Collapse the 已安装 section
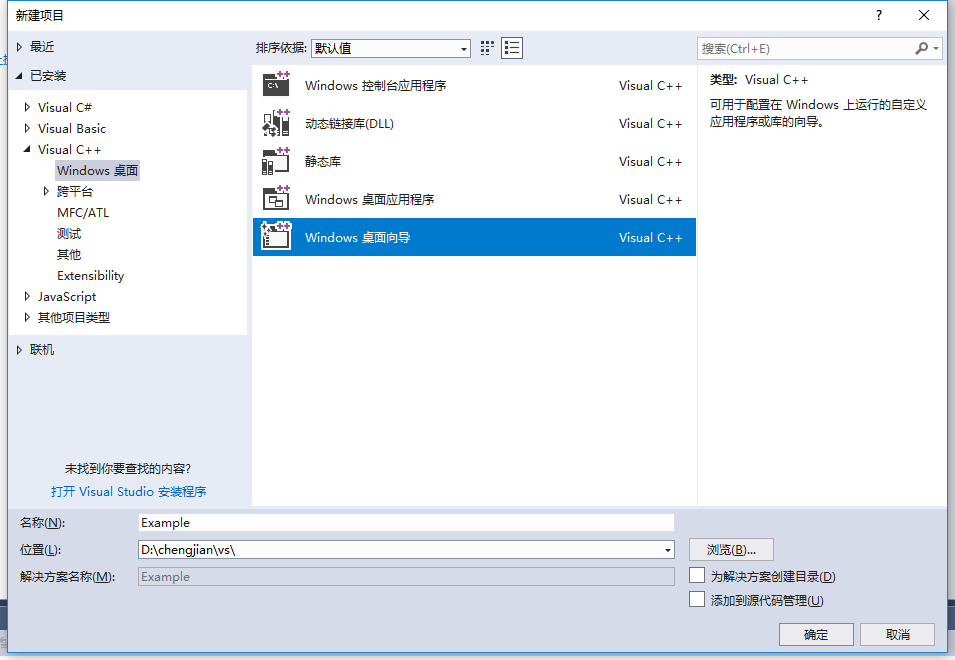The height and width of the screenshot is (660, 955). point(19,76)
